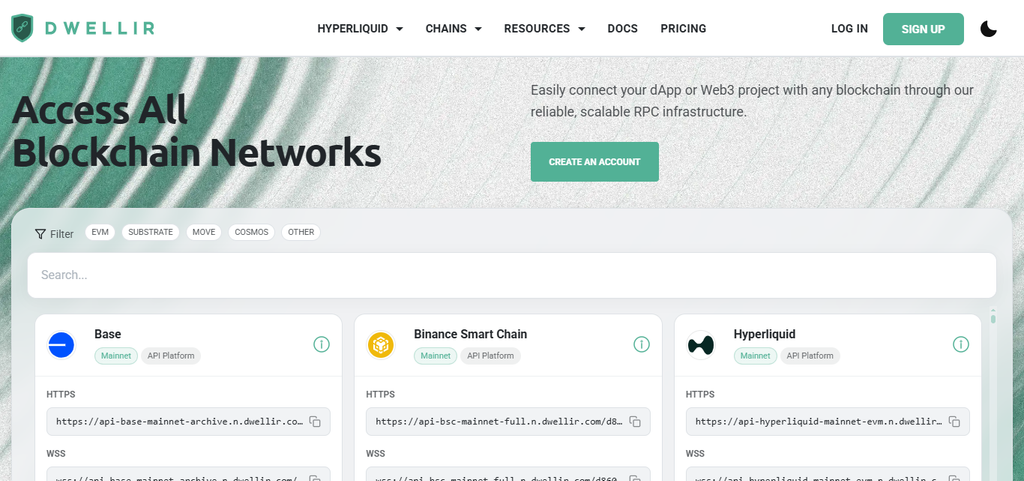Click the Hyperliquid network logo
Viewport: 1024px width, 481px height.
(701, 345)
